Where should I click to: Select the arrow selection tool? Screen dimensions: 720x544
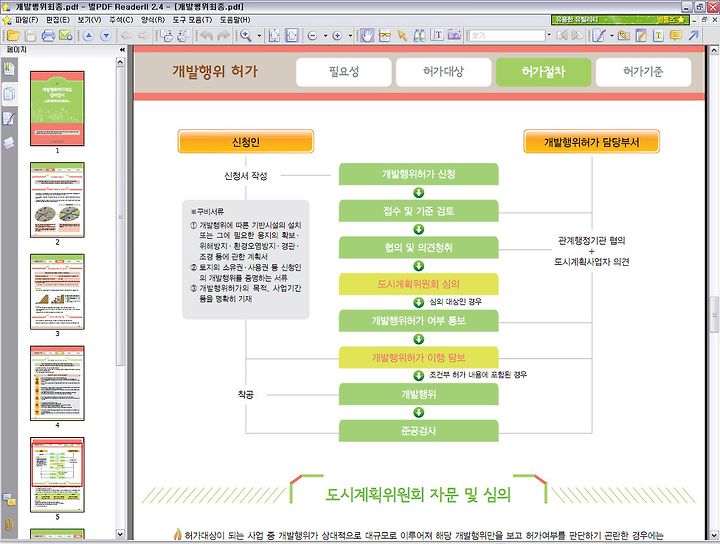(402, 35)
